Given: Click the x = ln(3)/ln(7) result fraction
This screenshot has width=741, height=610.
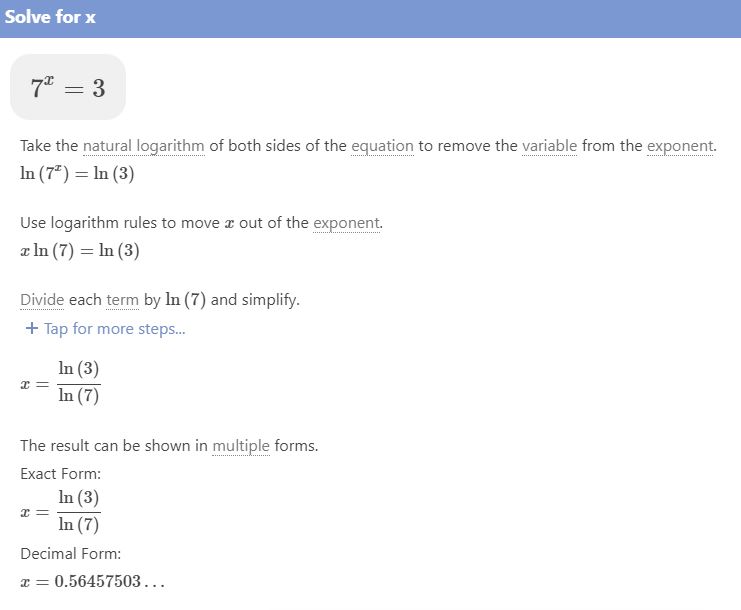Looking at the screenshot, I should tap(60, 383).
